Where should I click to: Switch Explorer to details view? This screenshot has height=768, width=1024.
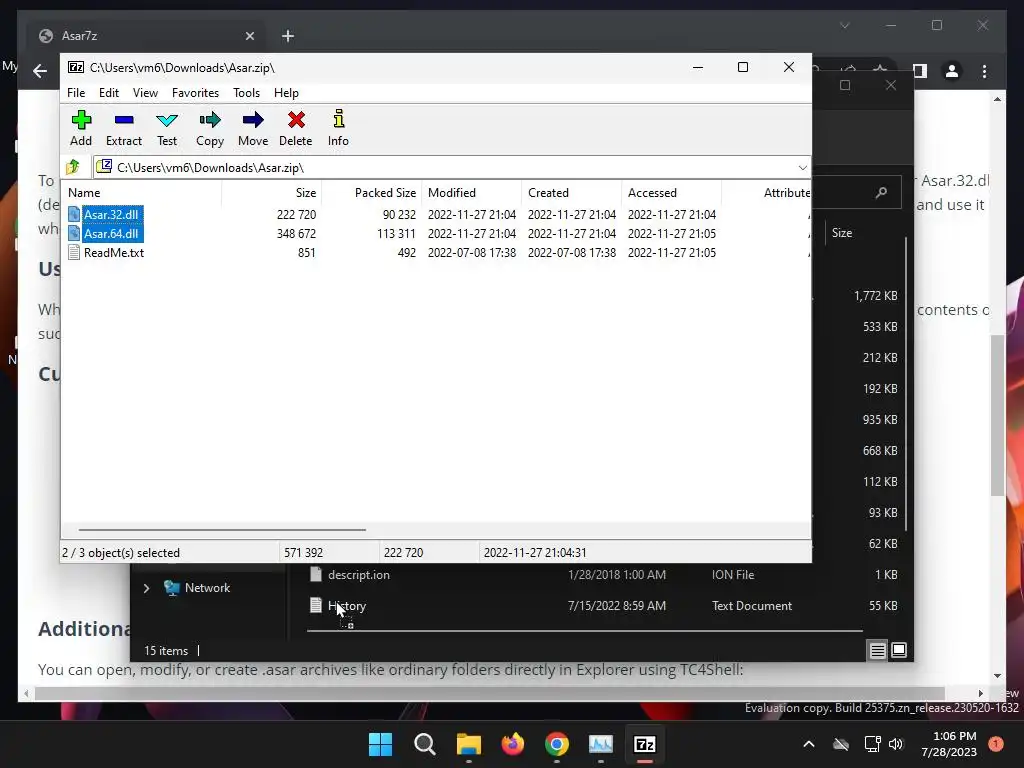click(x=878, y=650)
